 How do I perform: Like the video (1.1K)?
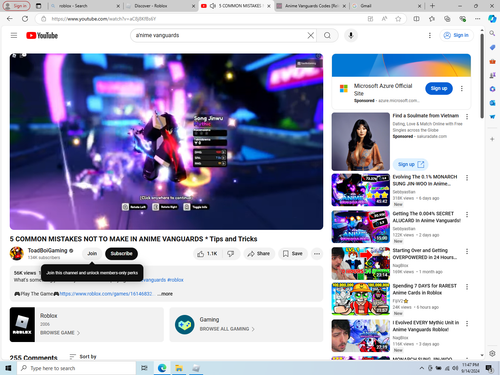click(207, 254)
